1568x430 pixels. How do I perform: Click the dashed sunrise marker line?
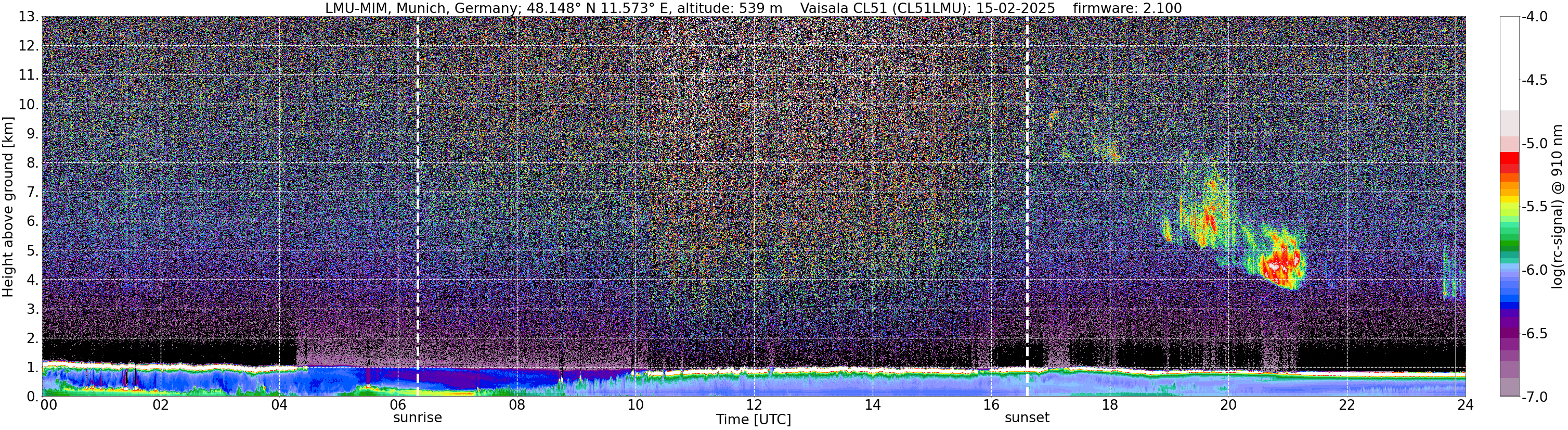418,207
